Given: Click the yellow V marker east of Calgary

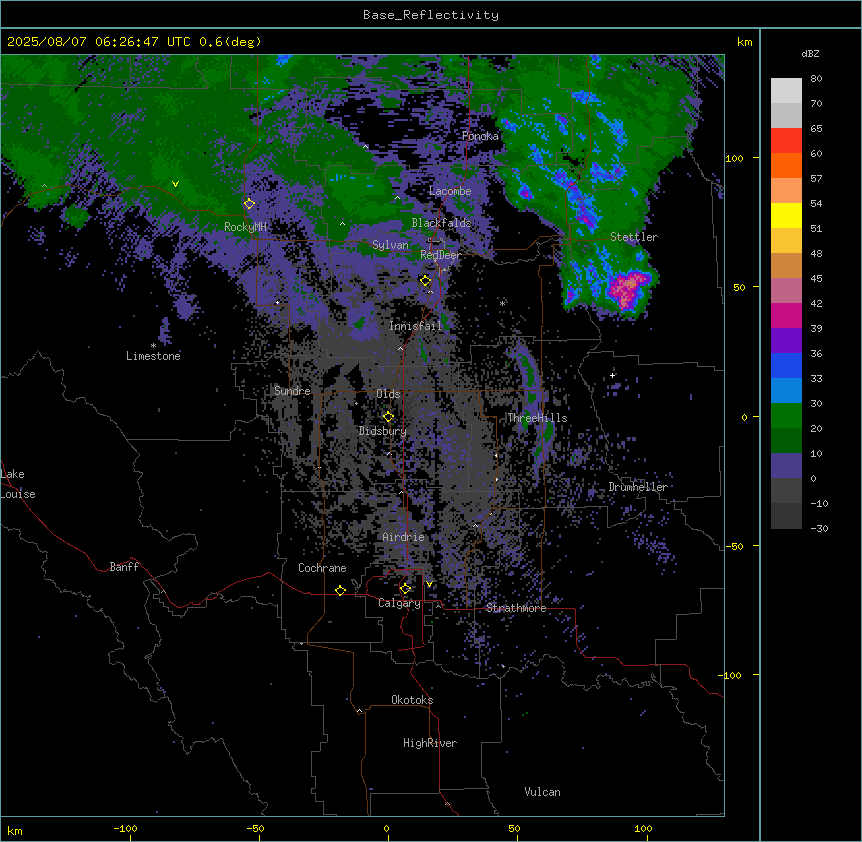Looking at the screenshot, I should (x=429, y=584).
